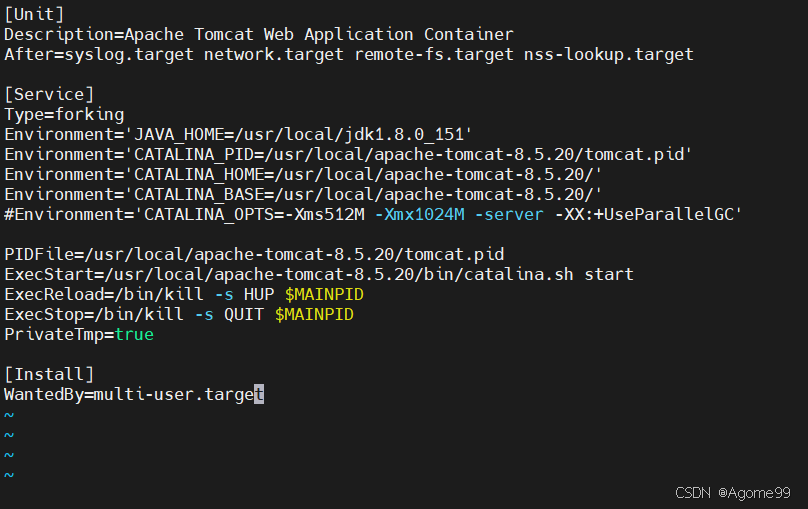Viewport: 808px width, 509px height.
Task: Click the JAVA_HOME environment line
Action: (238, 134)
